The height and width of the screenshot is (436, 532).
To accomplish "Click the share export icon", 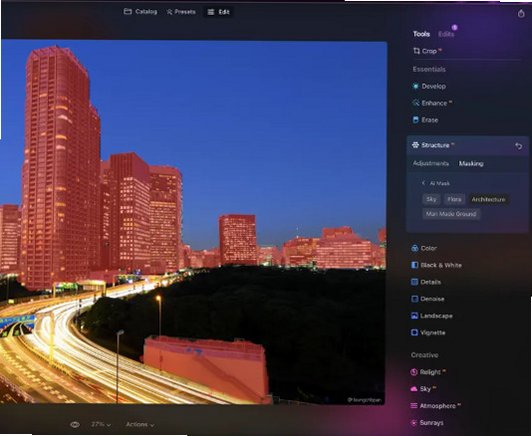I will point(521,13).
